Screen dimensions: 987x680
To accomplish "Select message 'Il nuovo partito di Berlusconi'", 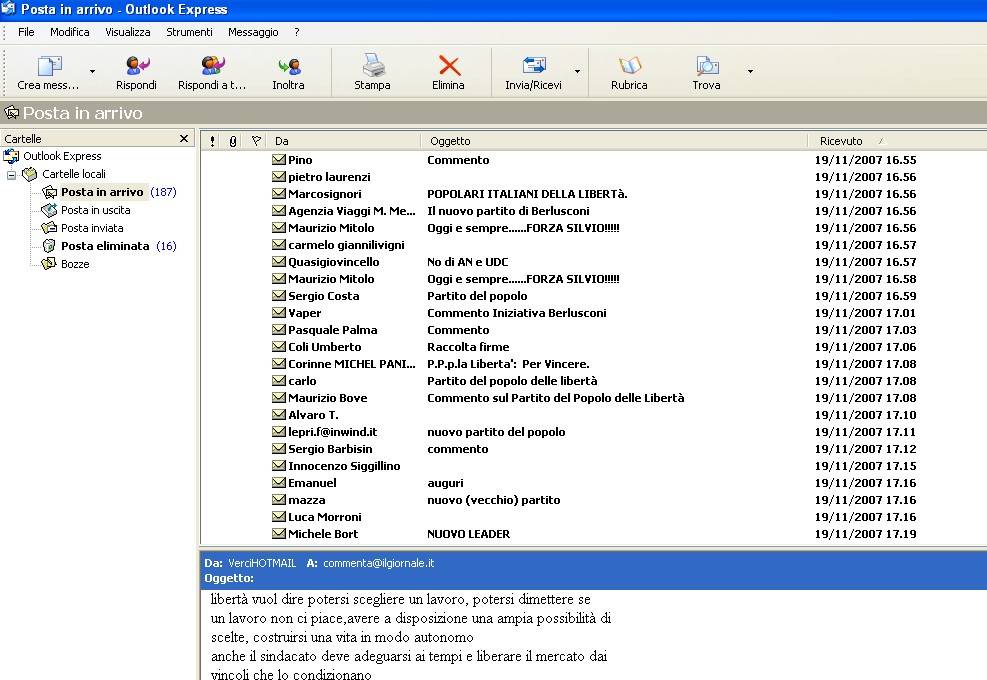I will [x=594, y=211].
